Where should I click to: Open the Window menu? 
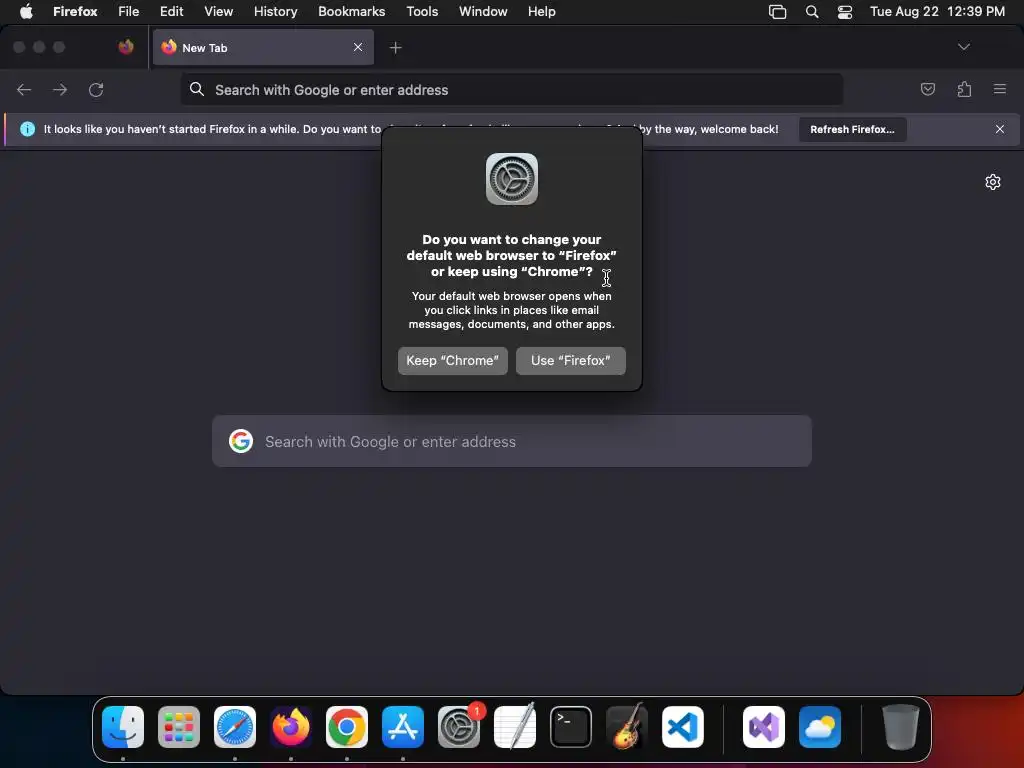(483, 11)
